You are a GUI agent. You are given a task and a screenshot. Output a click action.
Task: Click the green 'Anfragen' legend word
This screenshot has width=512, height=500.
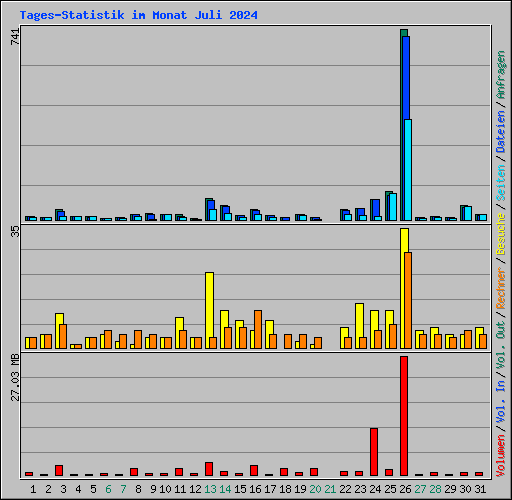pyautogui.click(x=501, y=75)
